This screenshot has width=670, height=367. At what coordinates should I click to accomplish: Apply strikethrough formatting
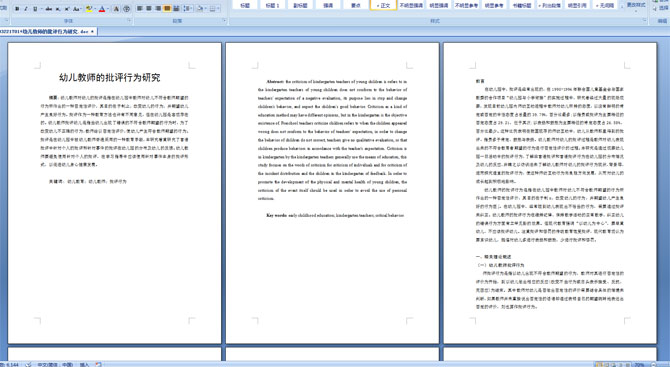tap(49, 9)
